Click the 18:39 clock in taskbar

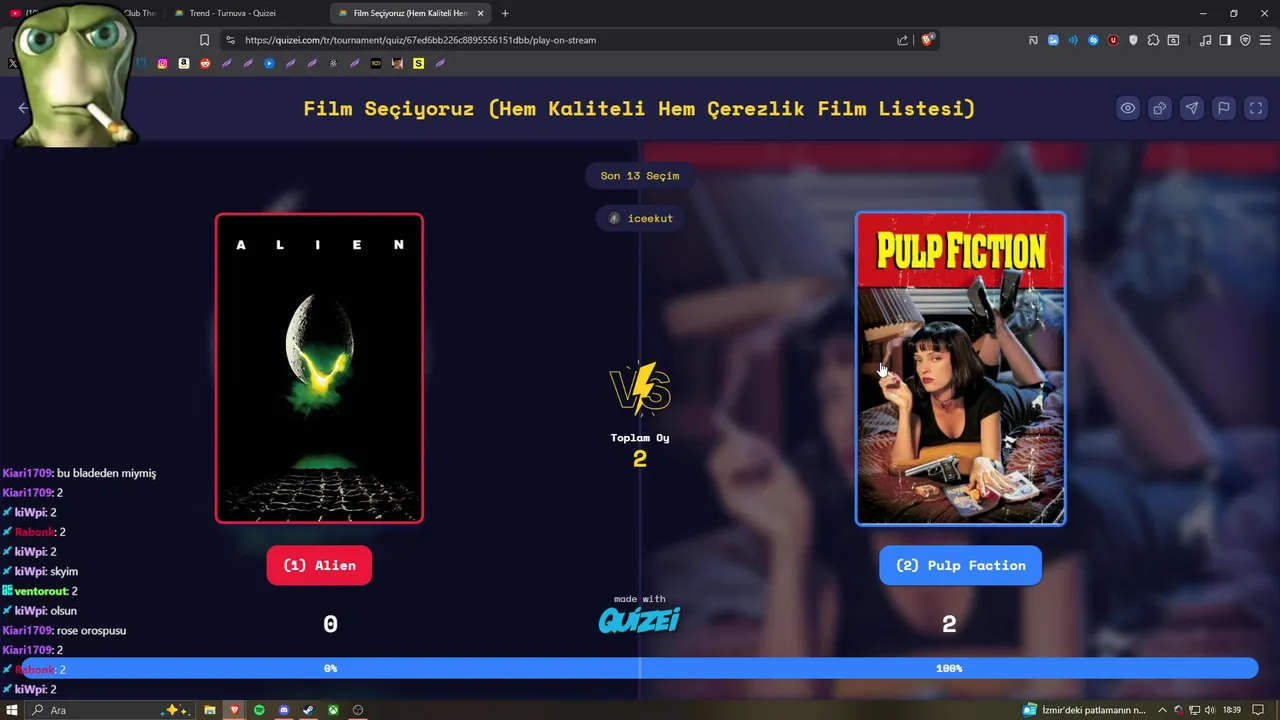pos(1231,710)
